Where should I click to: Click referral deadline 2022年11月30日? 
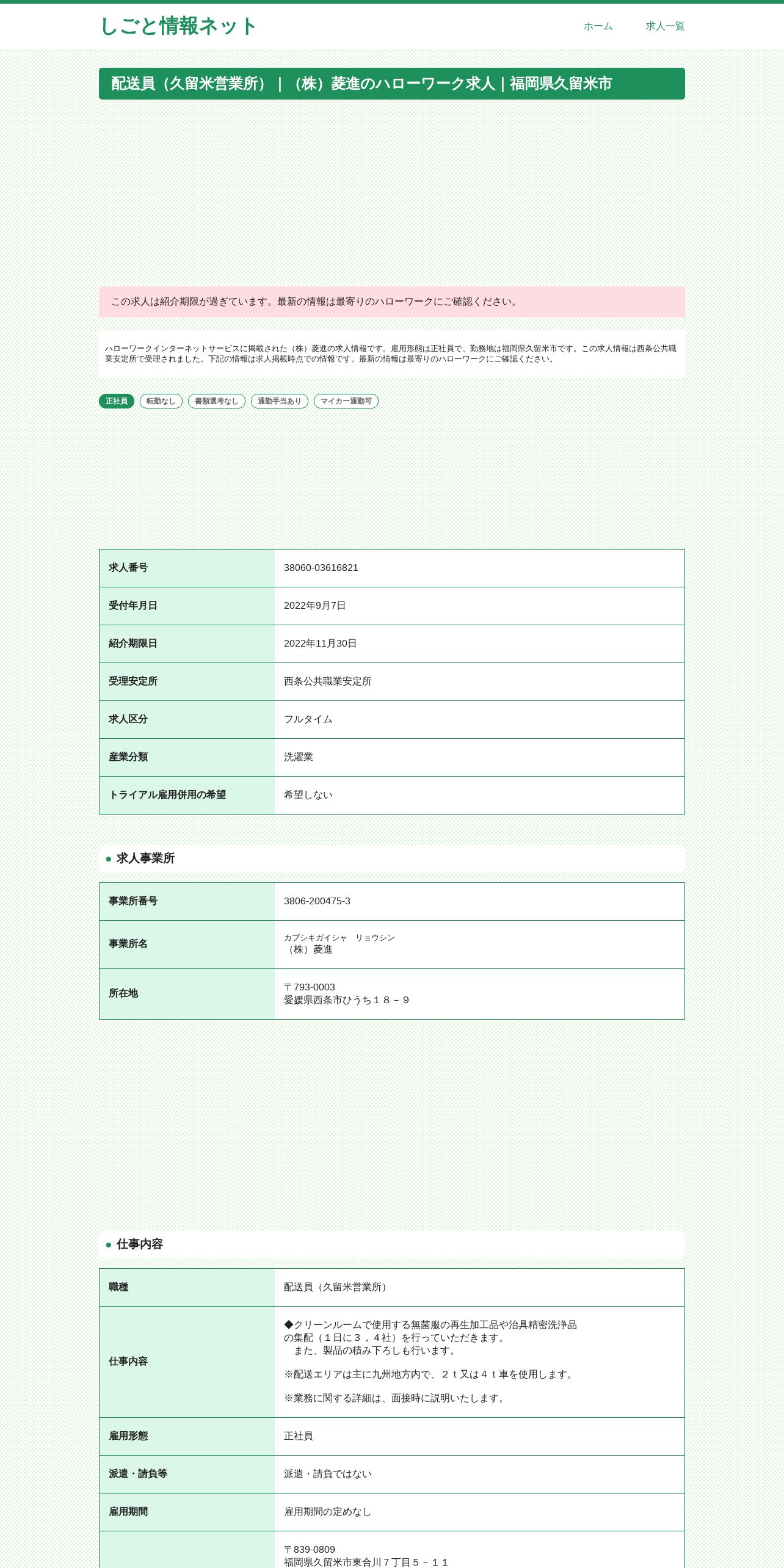[321, 644]
